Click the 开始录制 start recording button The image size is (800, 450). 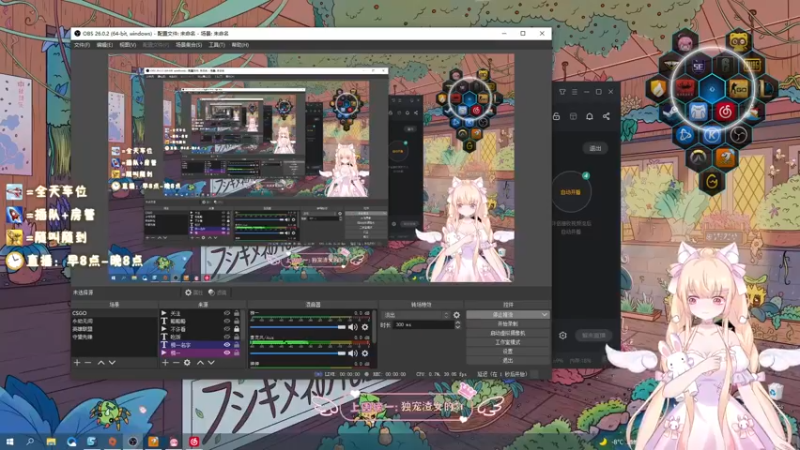tap(508, 324)
